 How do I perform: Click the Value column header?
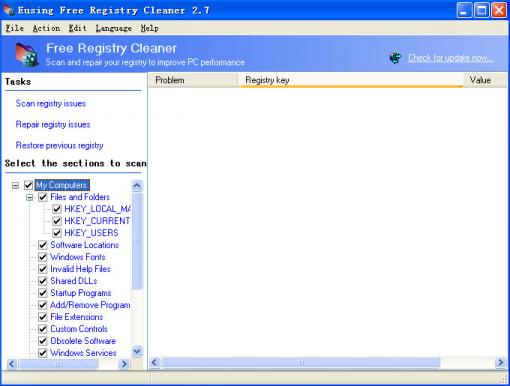486,80
